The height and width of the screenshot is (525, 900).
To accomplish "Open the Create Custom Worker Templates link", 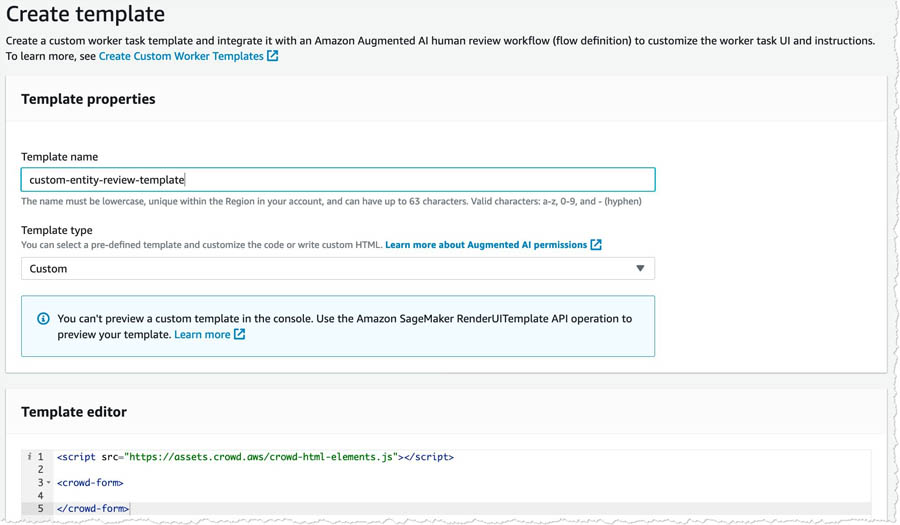I will pyautogui.click(x=181, y=56).
